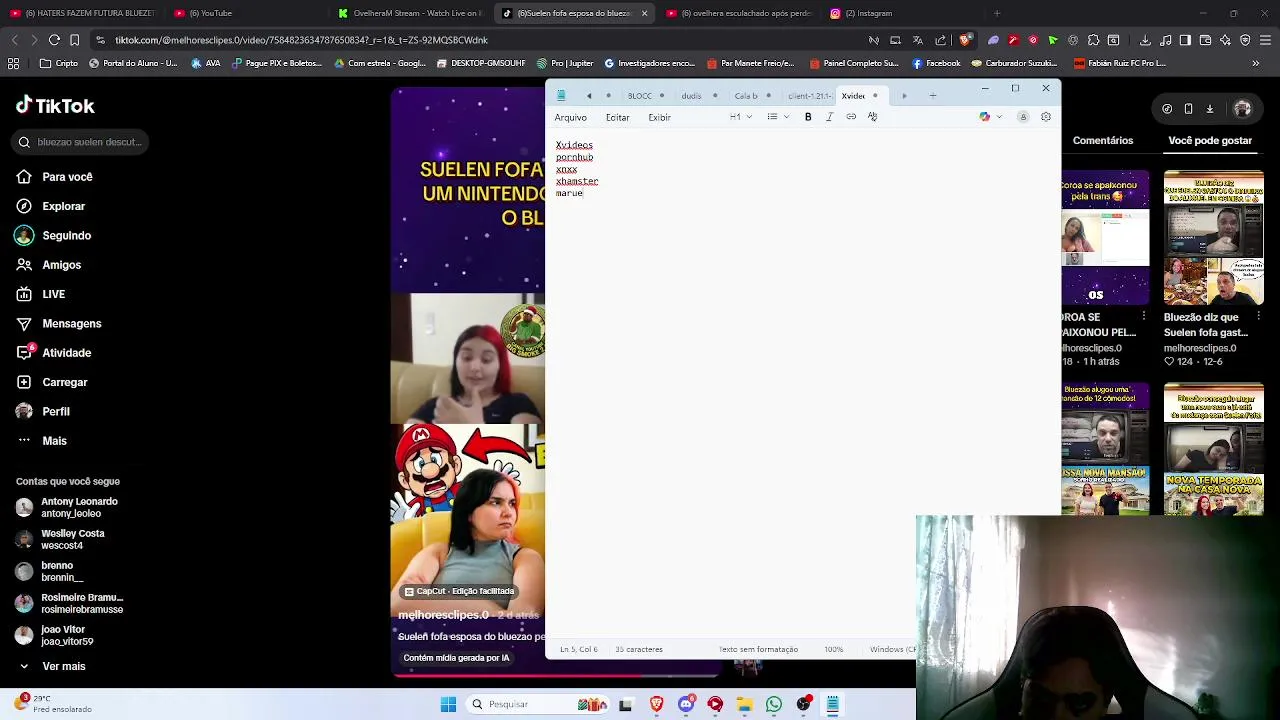The width and height of the screenshot is (1280, 720).
Task: Open browser downloads
Action: [x=1145, y=40]
